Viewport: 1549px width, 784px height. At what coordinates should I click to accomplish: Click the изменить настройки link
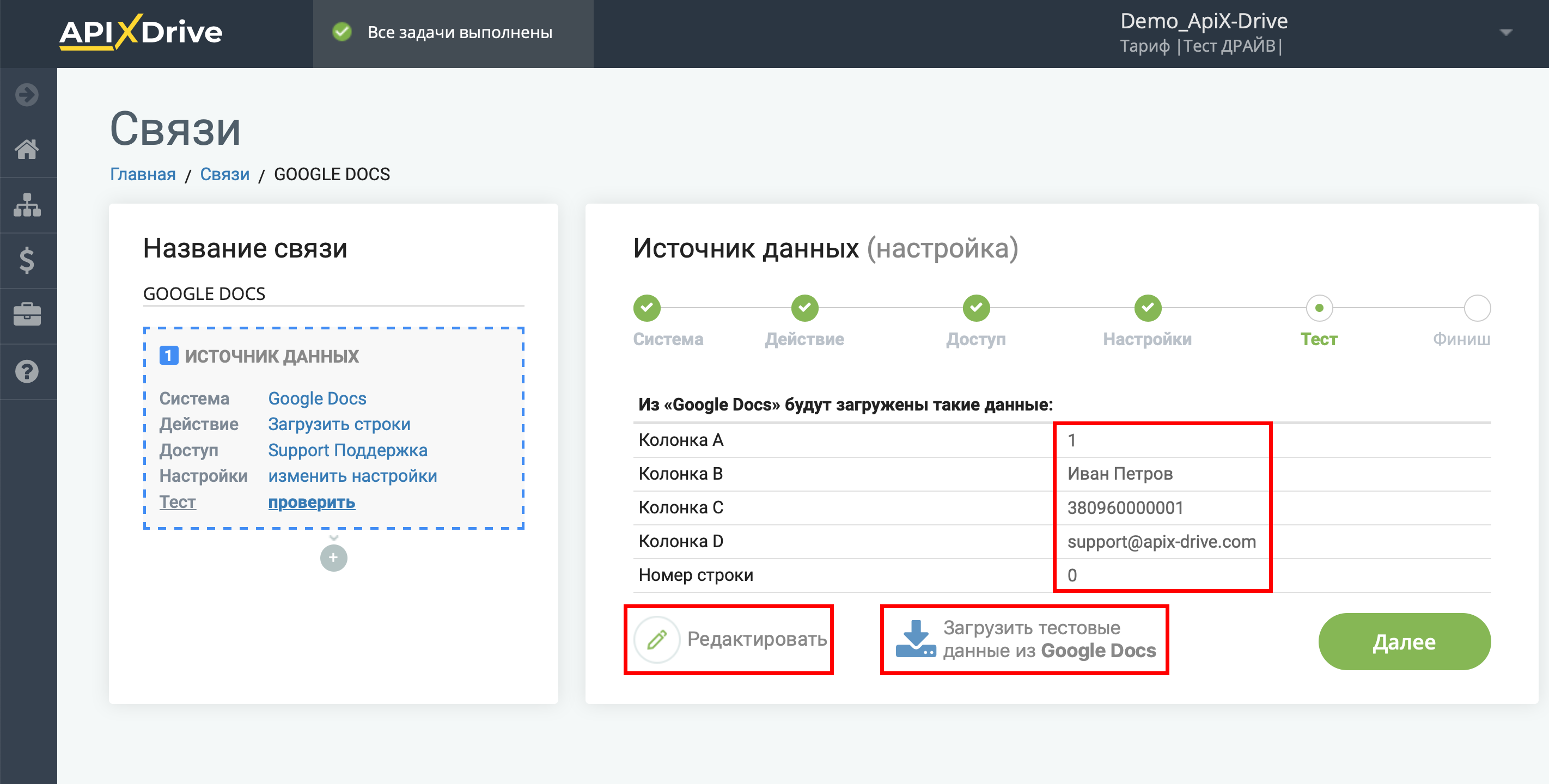tap(352, 475)
